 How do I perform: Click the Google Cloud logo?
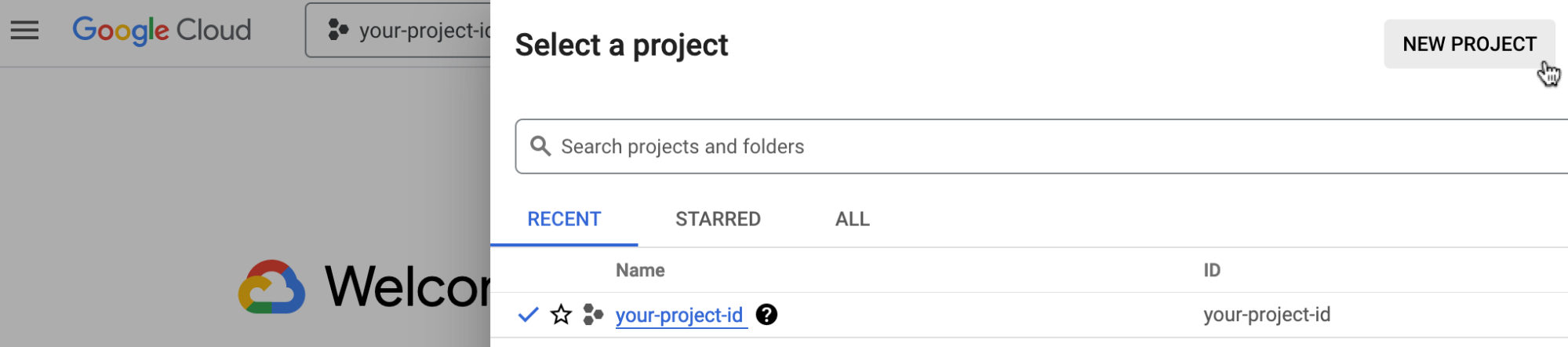click(162, 31)
